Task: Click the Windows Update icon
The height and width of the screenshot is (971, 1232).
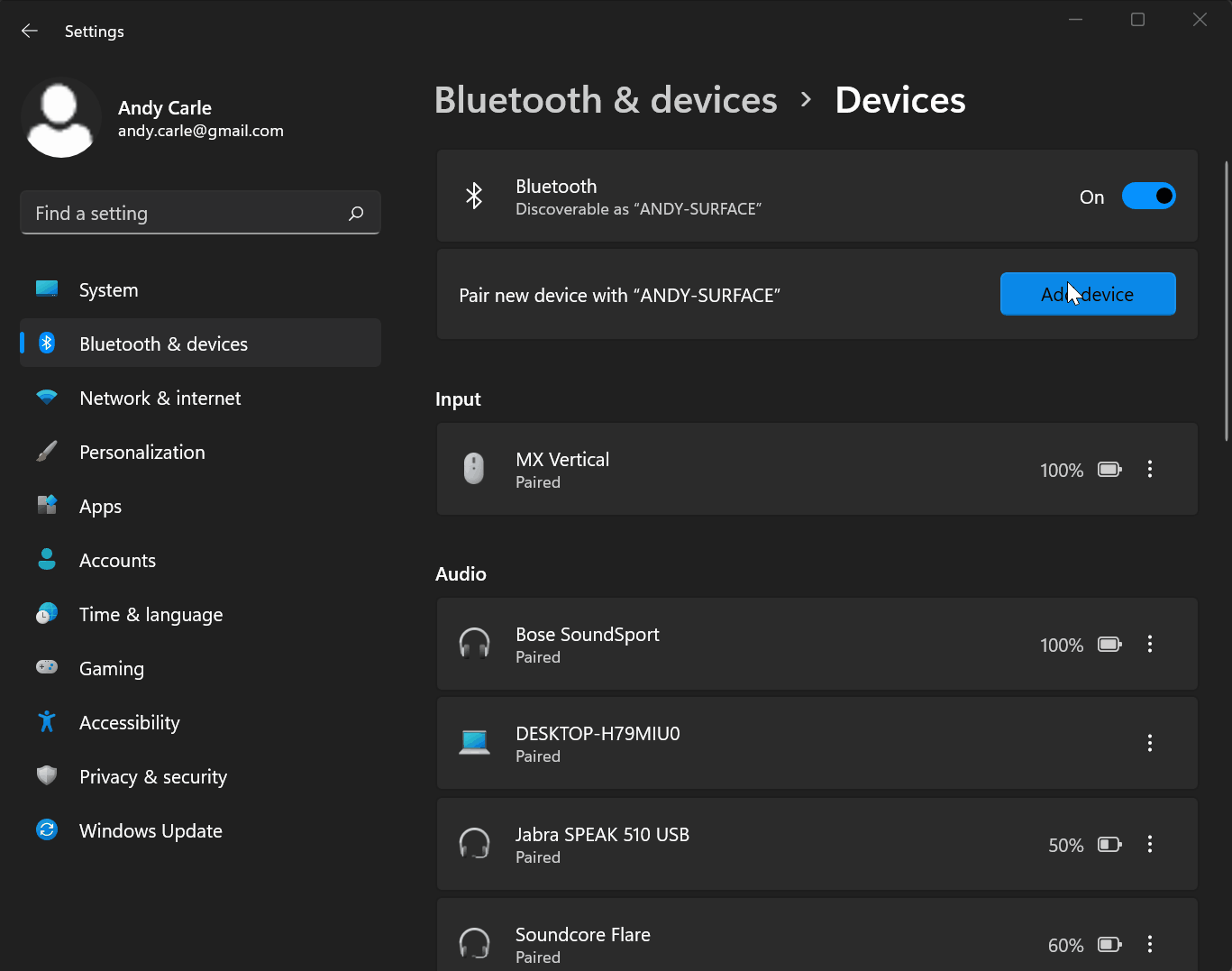Action: pos(46,829)
